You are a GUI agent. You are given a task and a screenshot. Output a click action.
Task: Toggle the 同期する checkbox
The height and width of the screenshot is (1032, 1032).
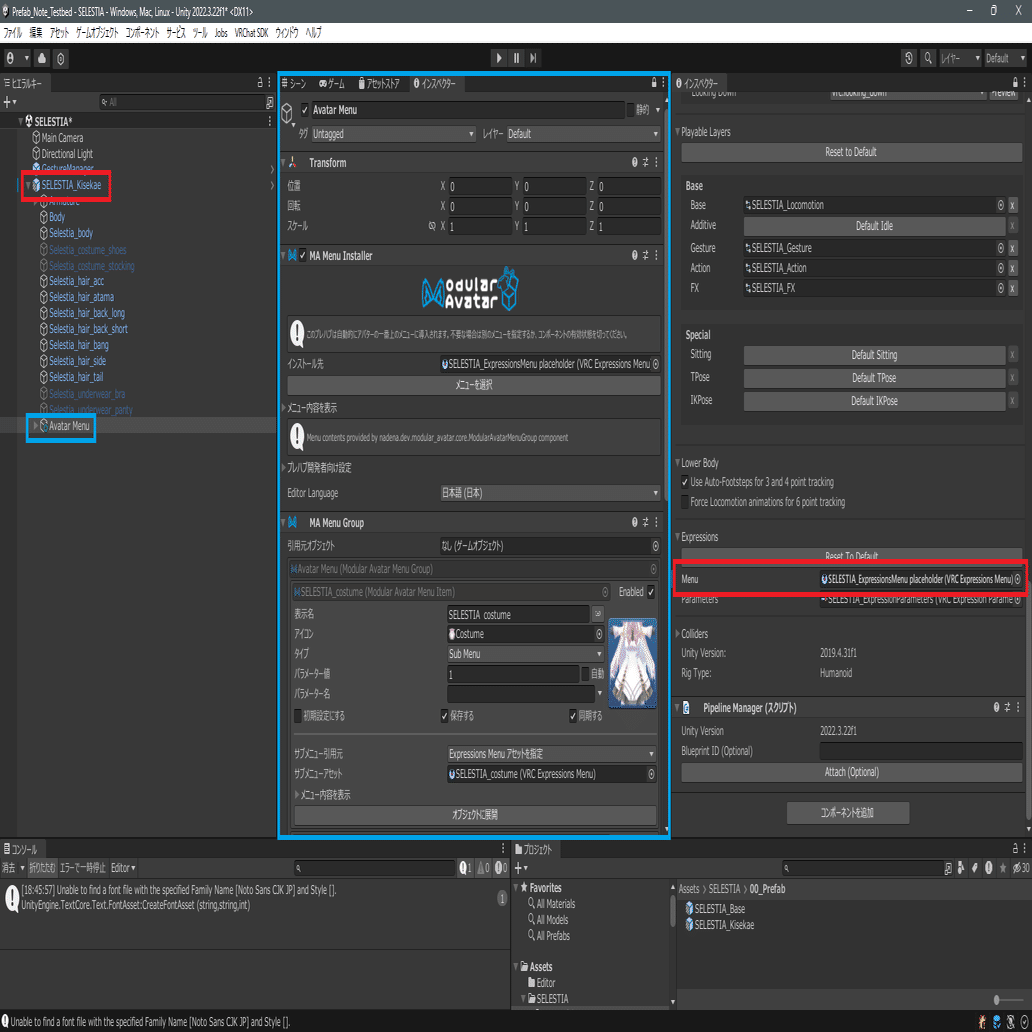click(x=573, y=715)
